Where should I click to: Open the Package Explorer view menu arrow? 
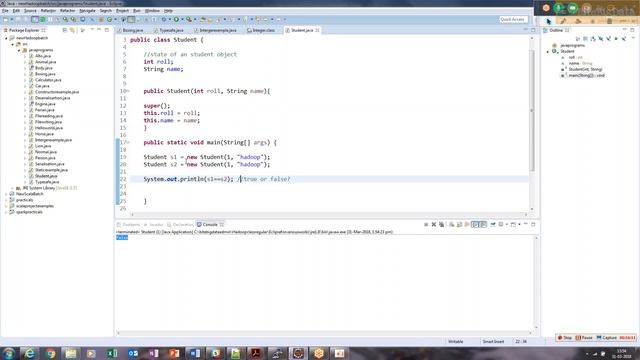coord(92,30)
